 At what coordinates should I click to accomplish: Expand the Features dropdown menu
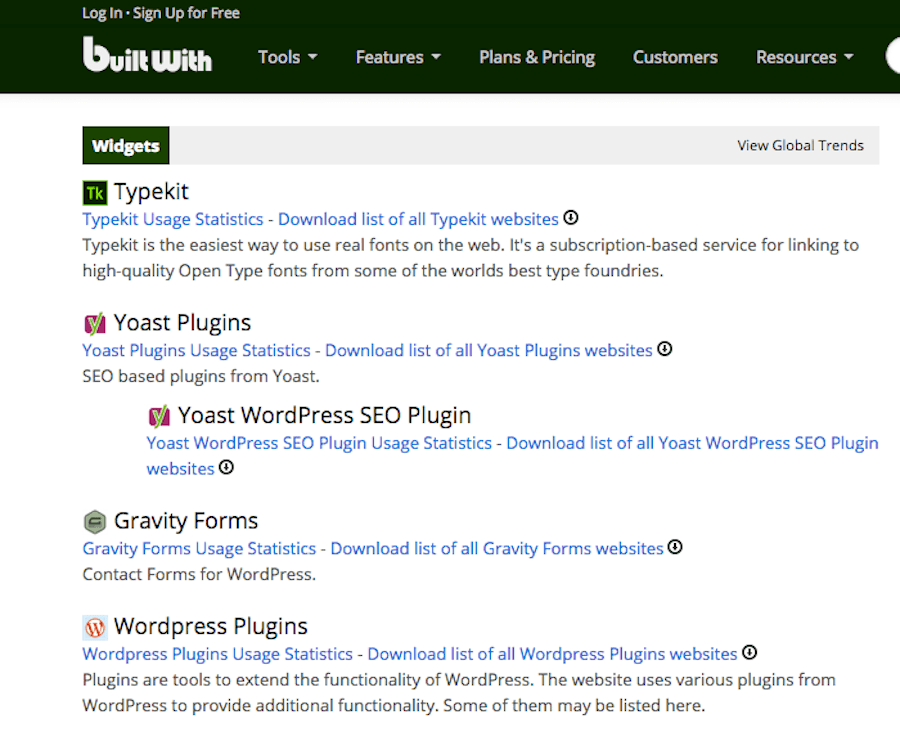398,57
